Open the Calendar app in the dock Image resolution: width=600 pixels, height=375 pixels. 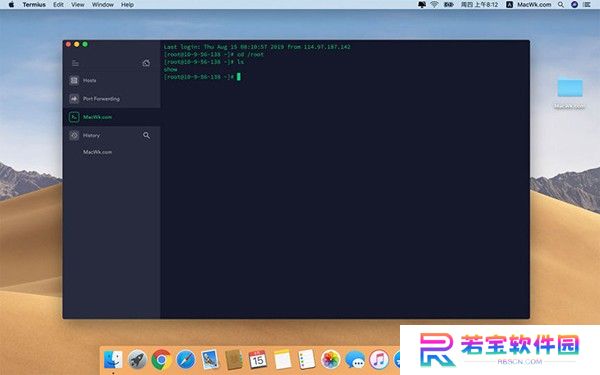click(x=258, y=359)
